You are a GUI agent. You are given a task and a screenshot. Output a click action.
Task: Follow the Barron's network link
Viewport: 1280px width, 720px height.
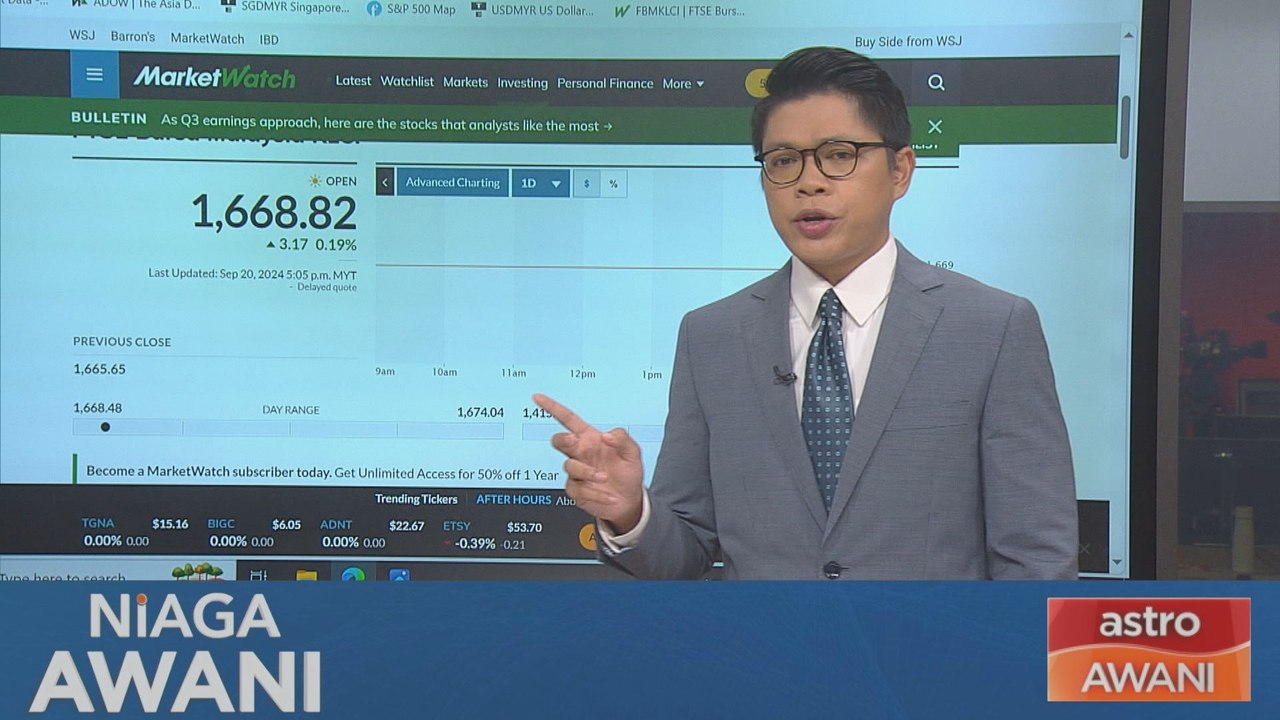(x=133, y=36)
